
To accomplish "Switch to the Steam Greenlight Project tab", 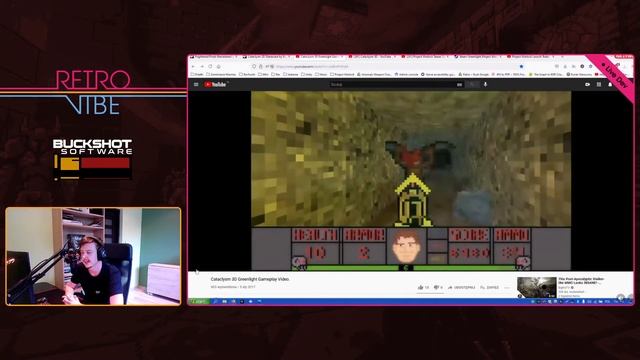I will point(478,57).
